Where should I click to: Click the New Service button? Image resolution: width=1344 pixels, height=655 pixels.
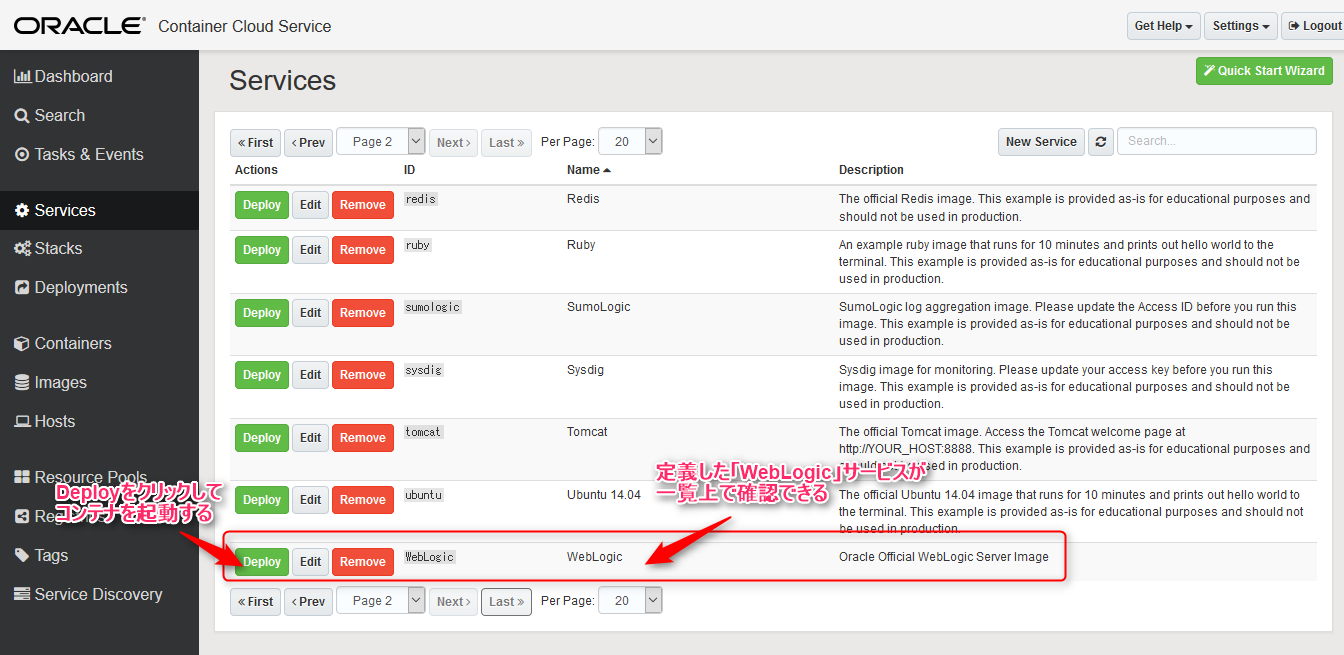(x=1041, y=142)
